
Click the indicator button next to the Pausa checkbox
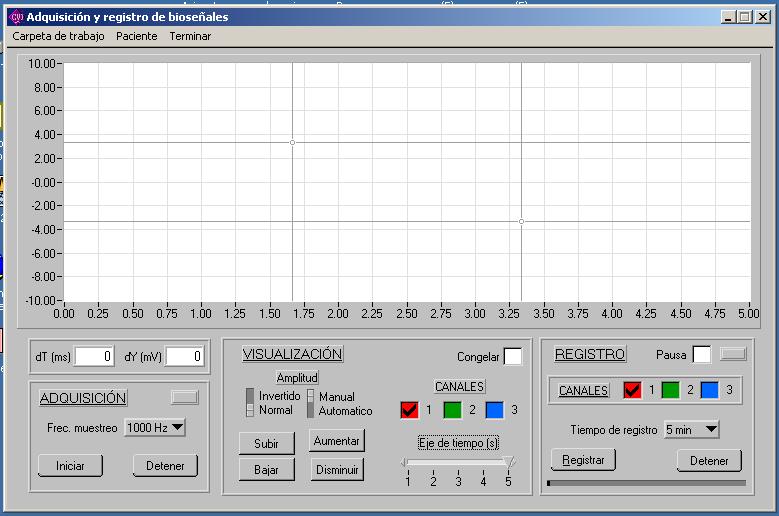pyautogui.click(x=733, y=353)
